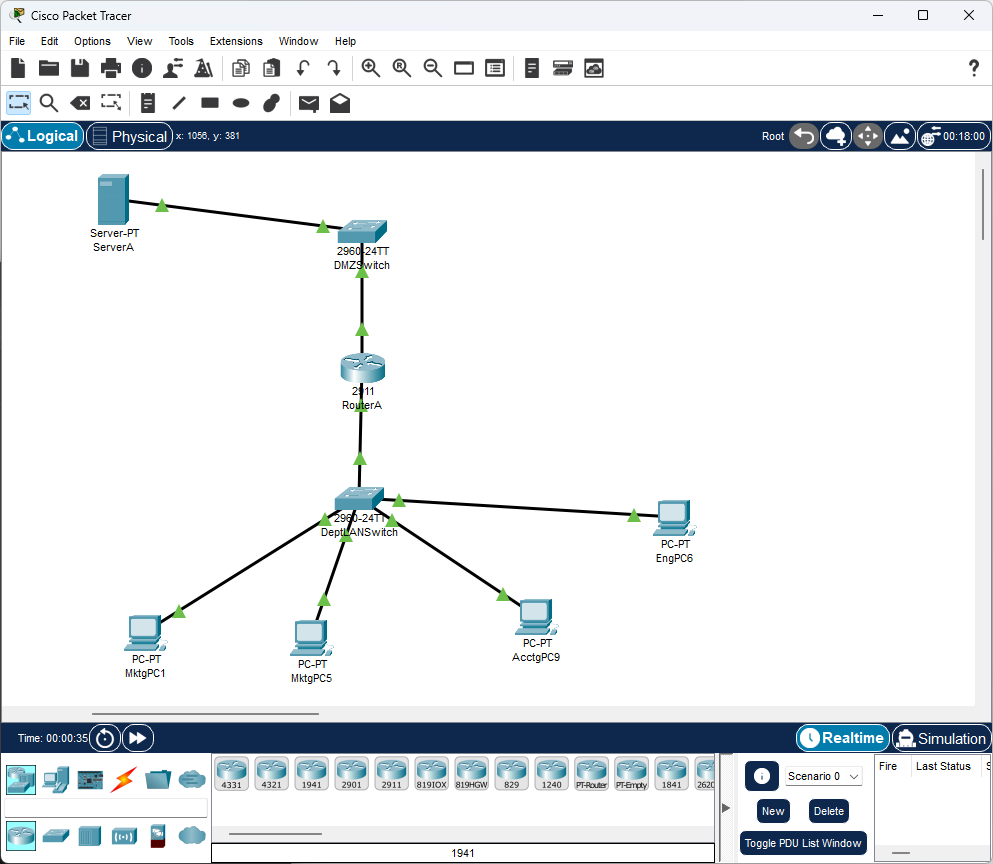The image size is (993, 864).
Task: Click New to create a scenario
Action: pos(772,811)
